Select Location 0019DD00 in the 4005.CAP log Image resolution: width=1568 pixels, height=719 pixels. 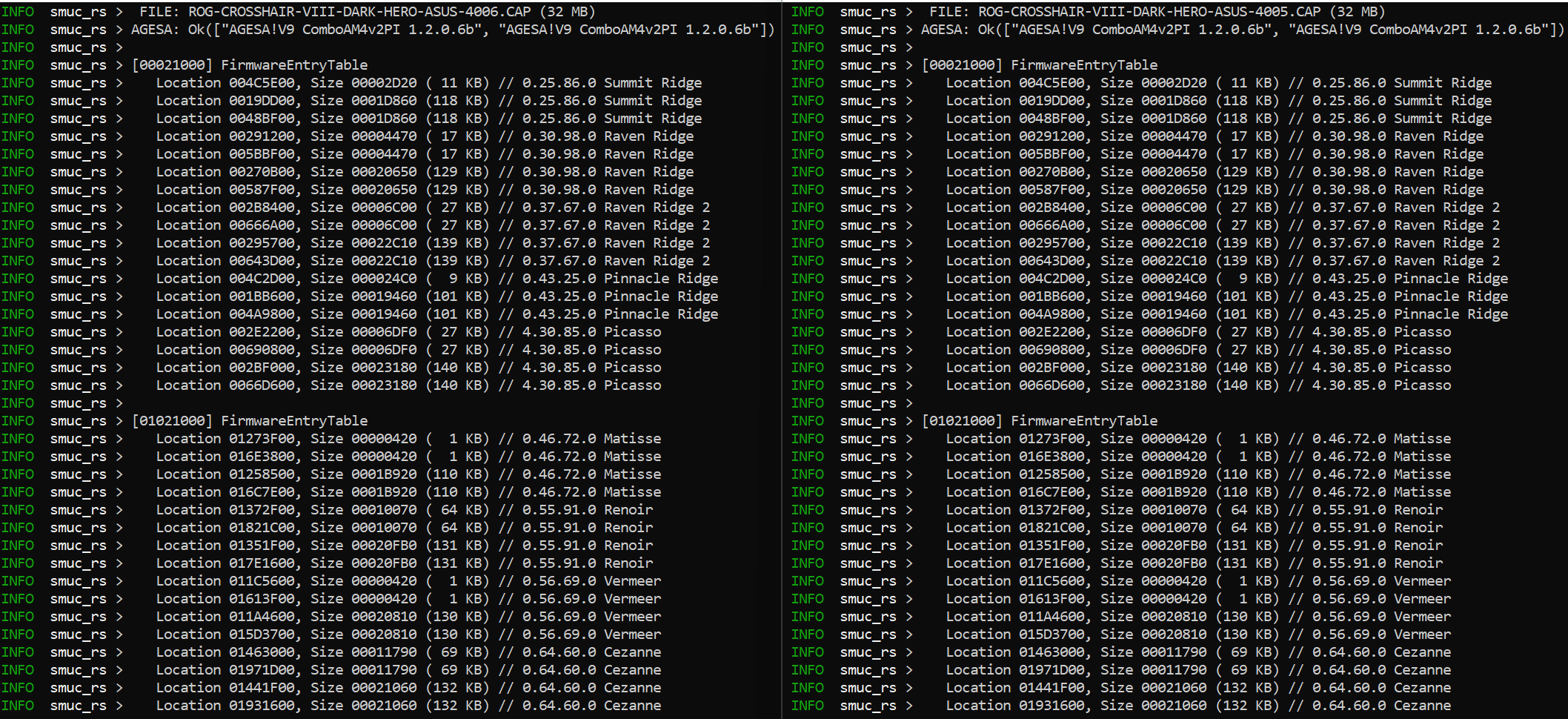(x=1015, y=101)
